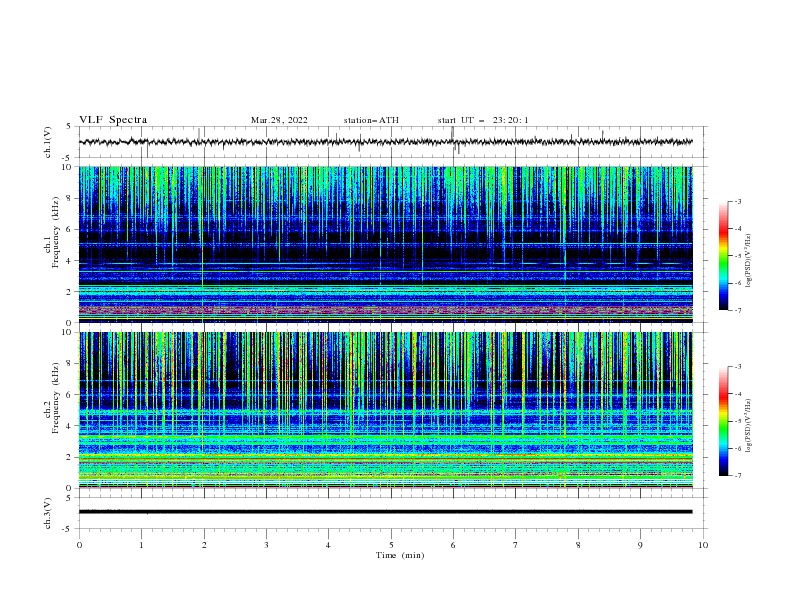Click the ch.2 spectrogram color scale bar
Image resolution: width=792 pixels, height=612 pixels.
pos(723,421)
